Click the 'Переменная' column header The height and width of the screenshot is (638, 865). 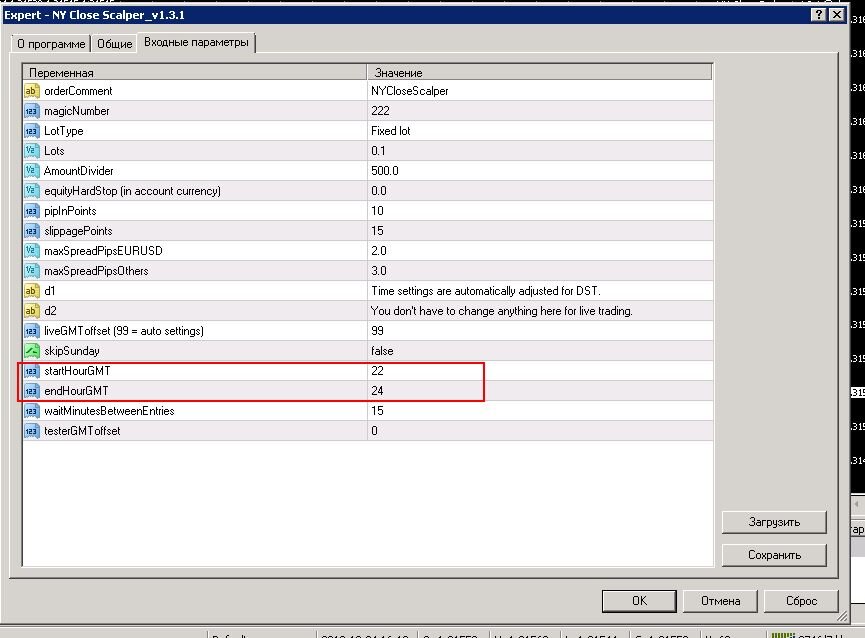pos(195,72)
